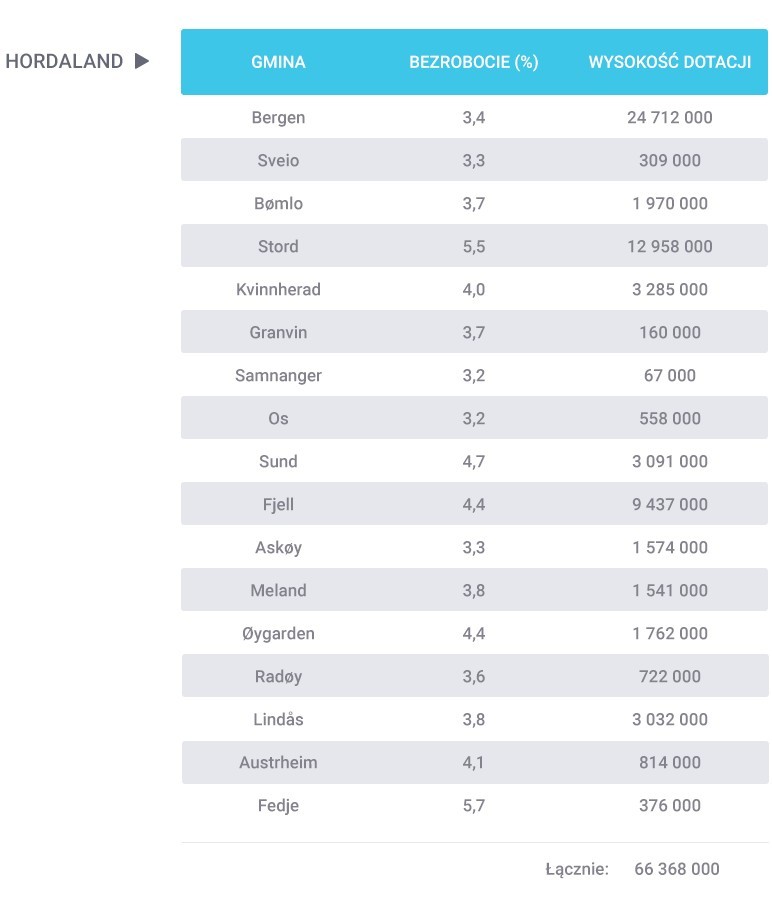Click the GMINA column header
Image resolution: width=772 pixels, height=905 pixels.
click(278, 62)
